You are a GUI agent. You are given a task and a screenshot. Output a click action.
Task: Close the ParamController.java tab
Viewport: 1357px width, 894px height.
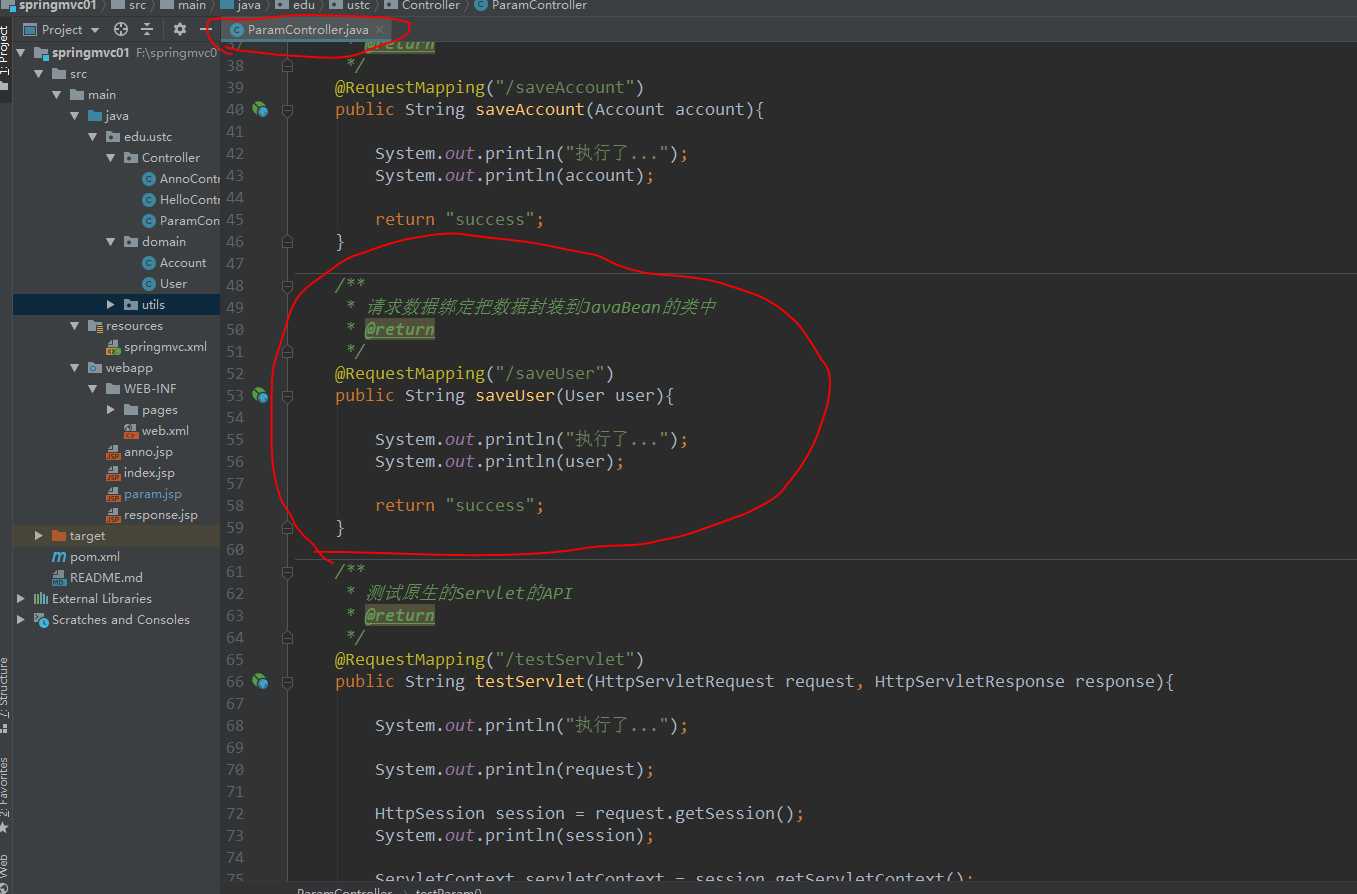pos(379,30)
